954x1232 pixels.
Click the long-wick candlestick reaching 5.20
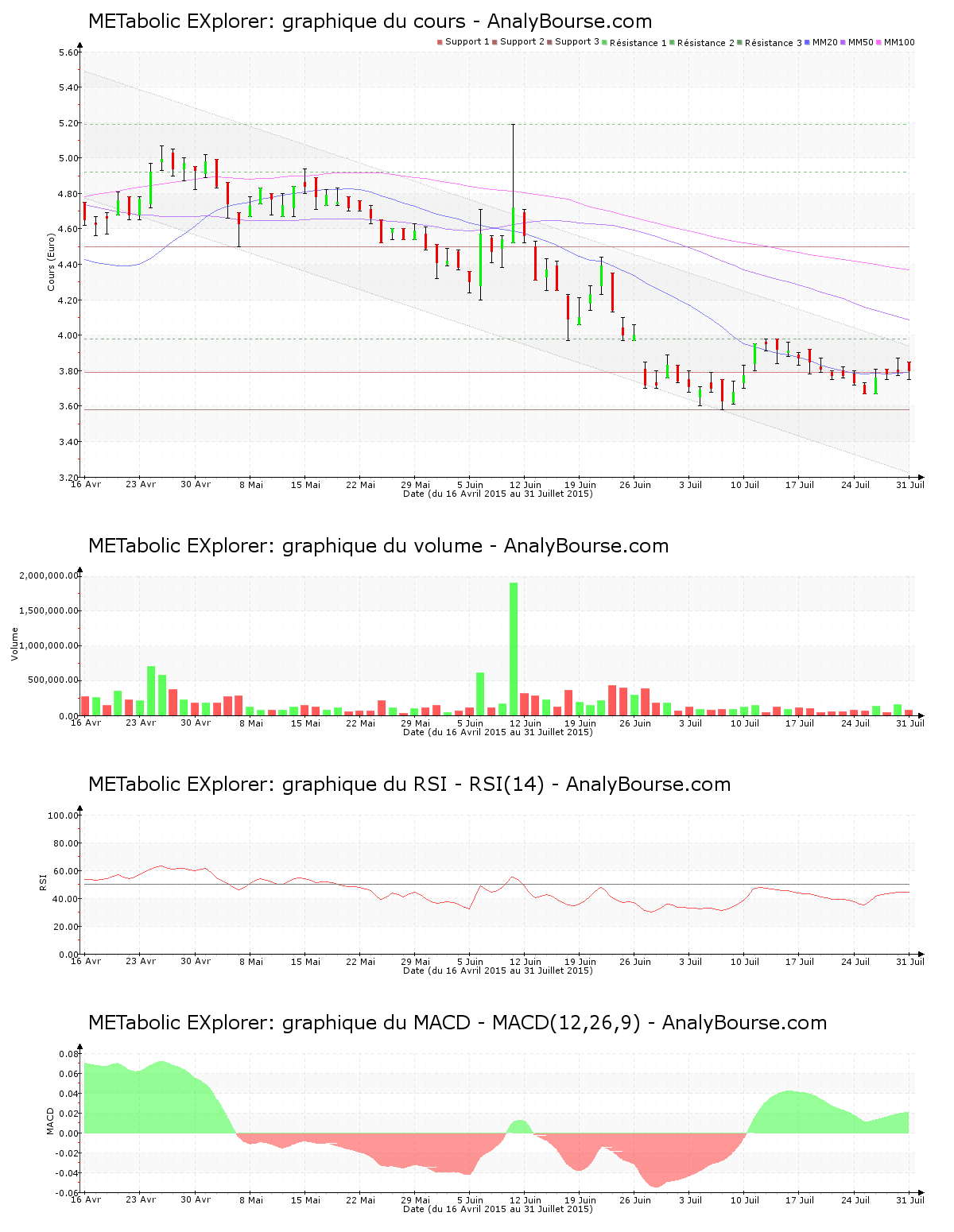[514, 184]
